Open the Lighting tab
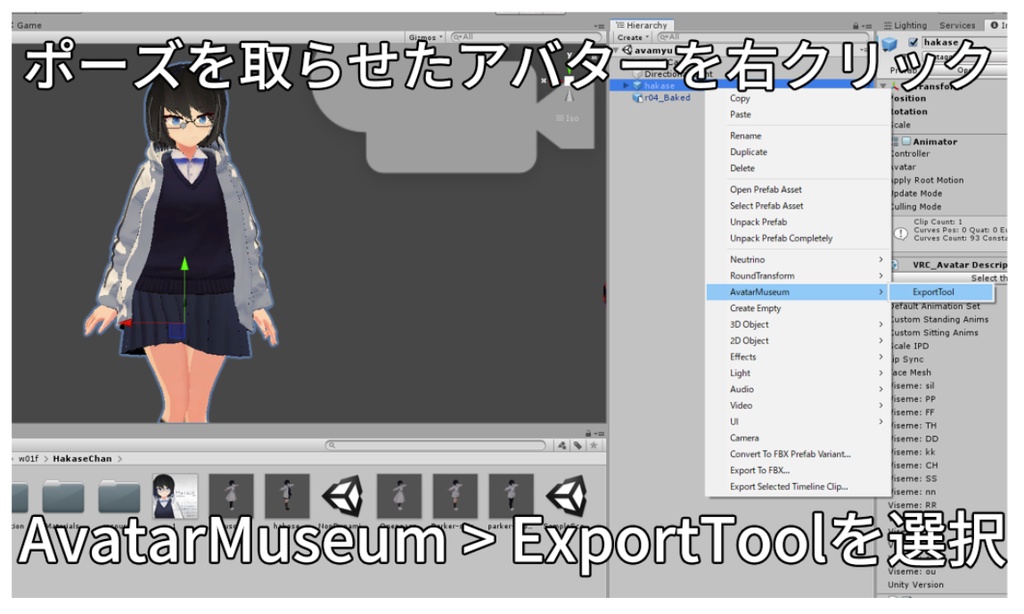Viewport: 1024px width, 614px height. (x=905, y=25)
